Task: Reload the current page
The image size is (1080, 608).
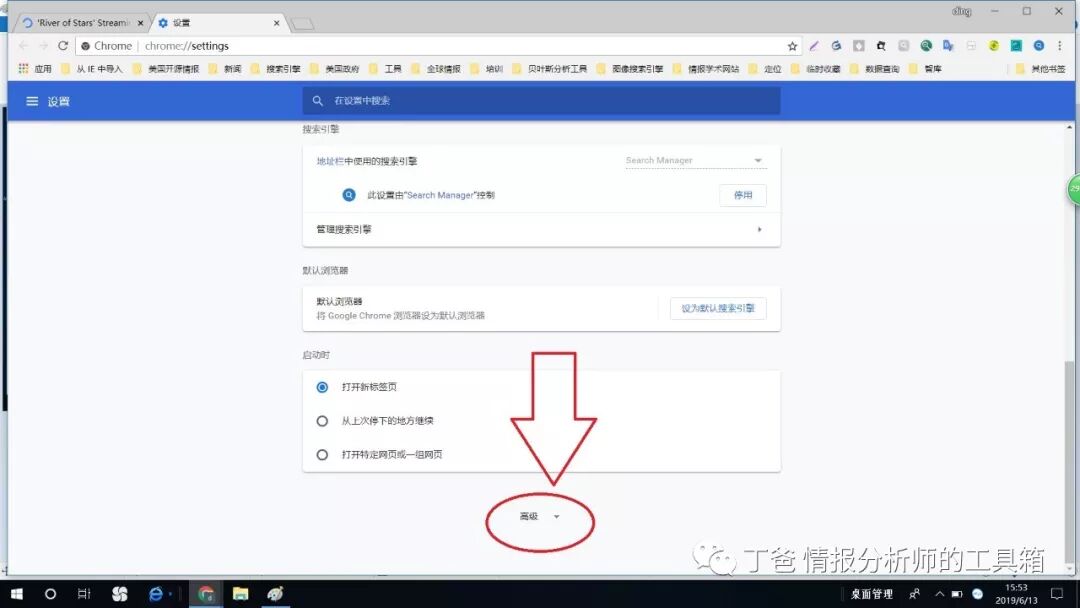Action: [x=63, y=45]
